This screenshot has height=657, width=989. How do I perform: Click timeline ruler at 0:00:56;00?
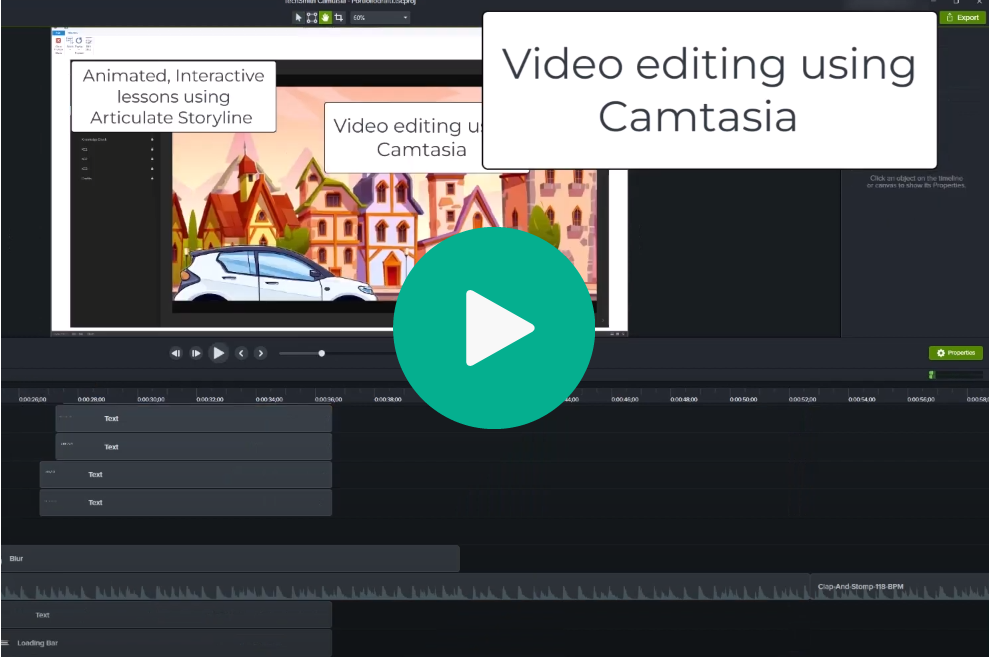click(921, 399)
